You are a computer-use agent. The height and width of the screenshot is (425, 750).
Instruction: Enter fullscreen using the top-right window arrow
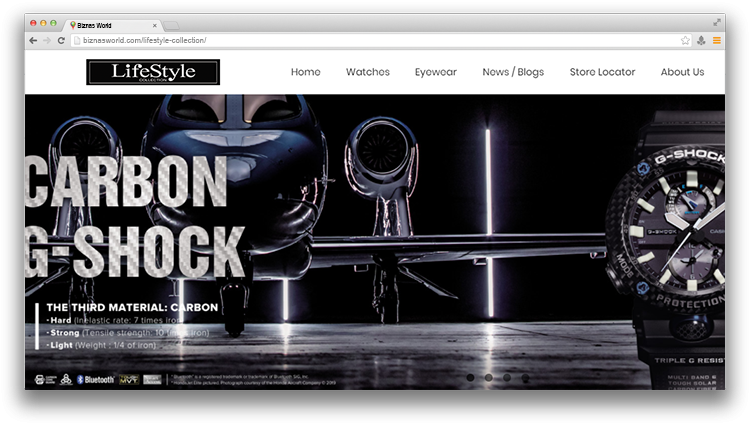pyautogui.click(x=717, y=22)
